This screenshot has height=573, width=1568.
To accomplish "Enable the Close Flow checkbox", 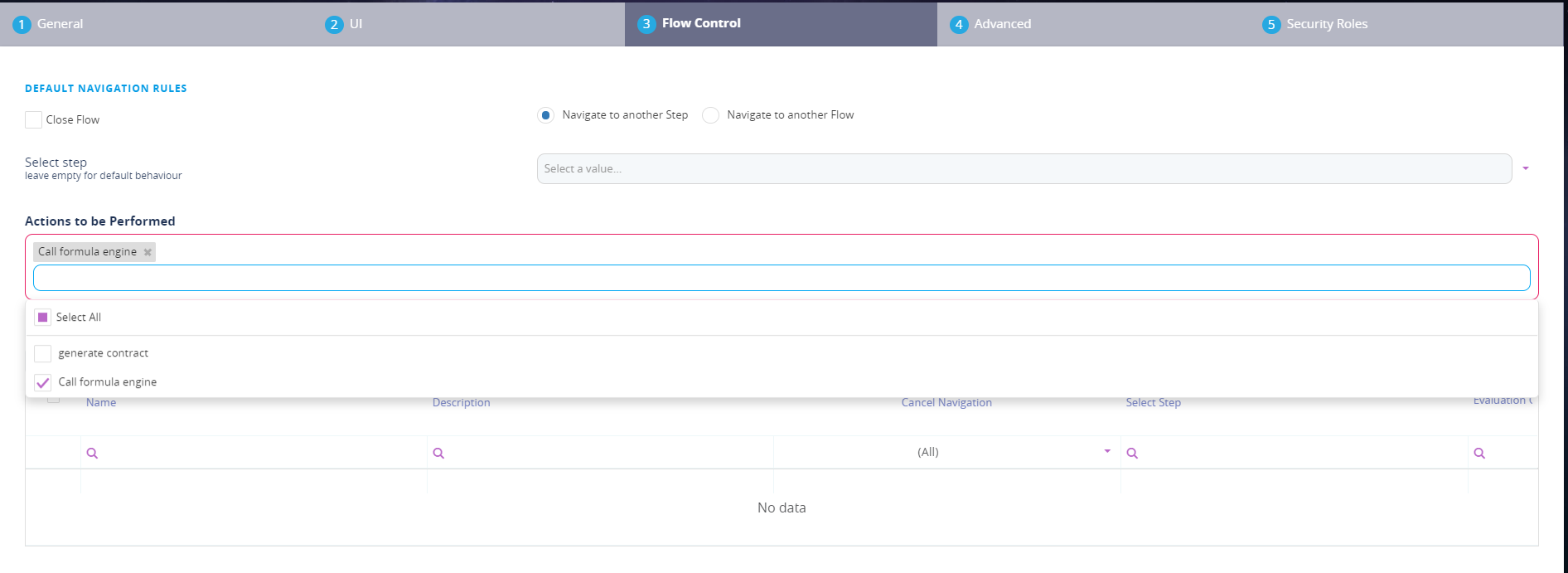I will 33,120.
